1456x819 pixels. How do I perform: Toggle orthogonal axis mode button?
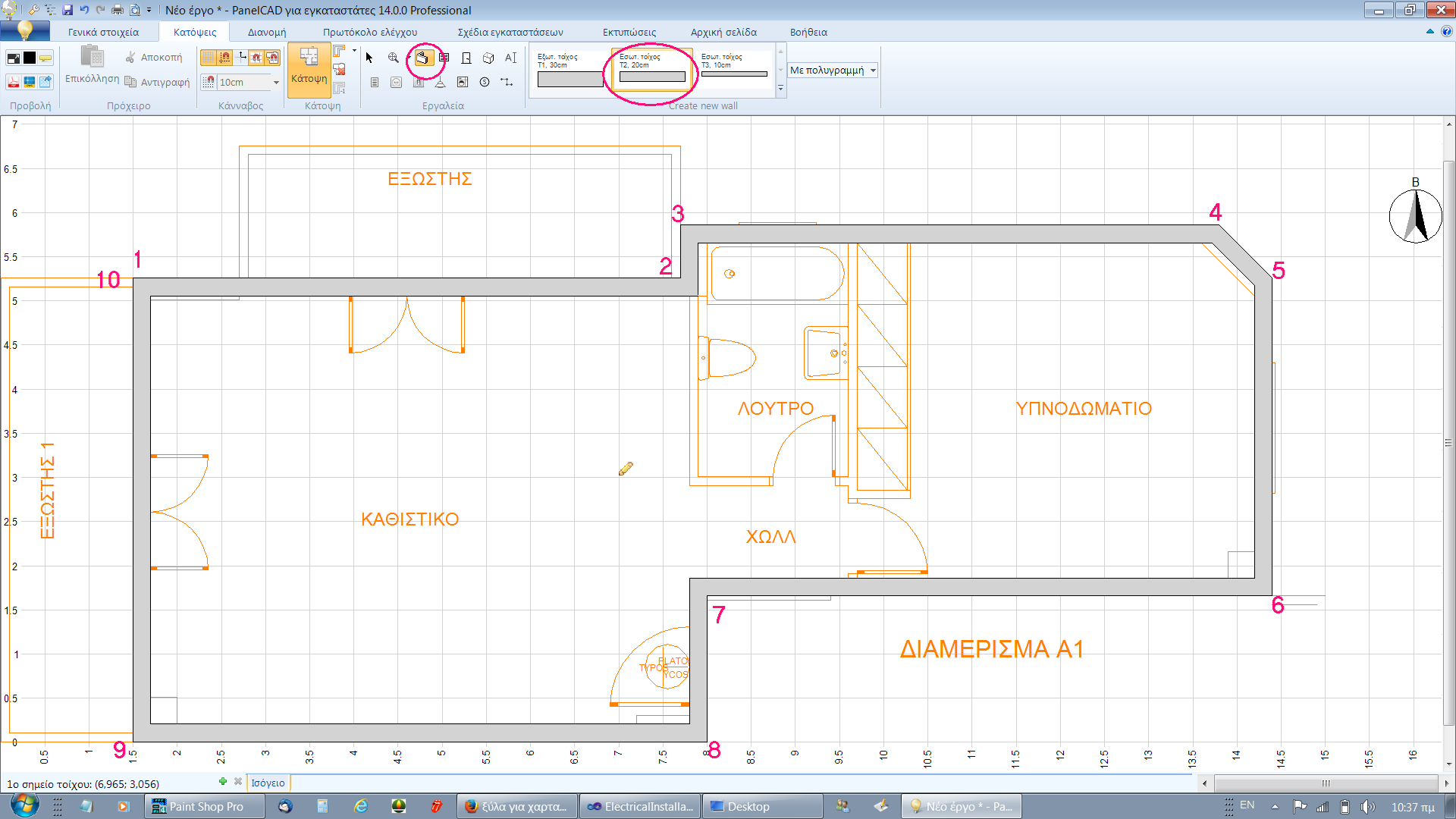(x=242, y=58)
